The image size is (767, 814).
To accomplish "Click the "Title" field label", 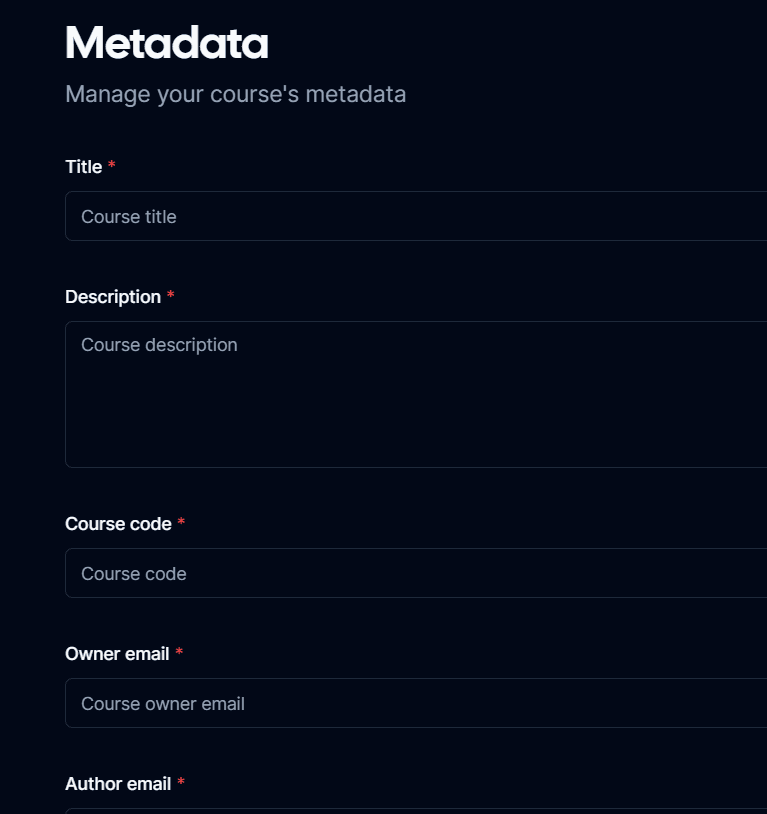I will click(x=84, y=167).
